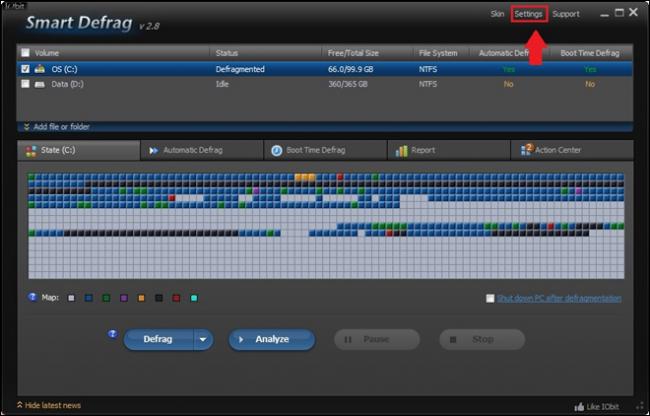Click the Data (D:) drive icon
Screen dimensions: 650x416
pyautogui.click(x=40, y=84)
